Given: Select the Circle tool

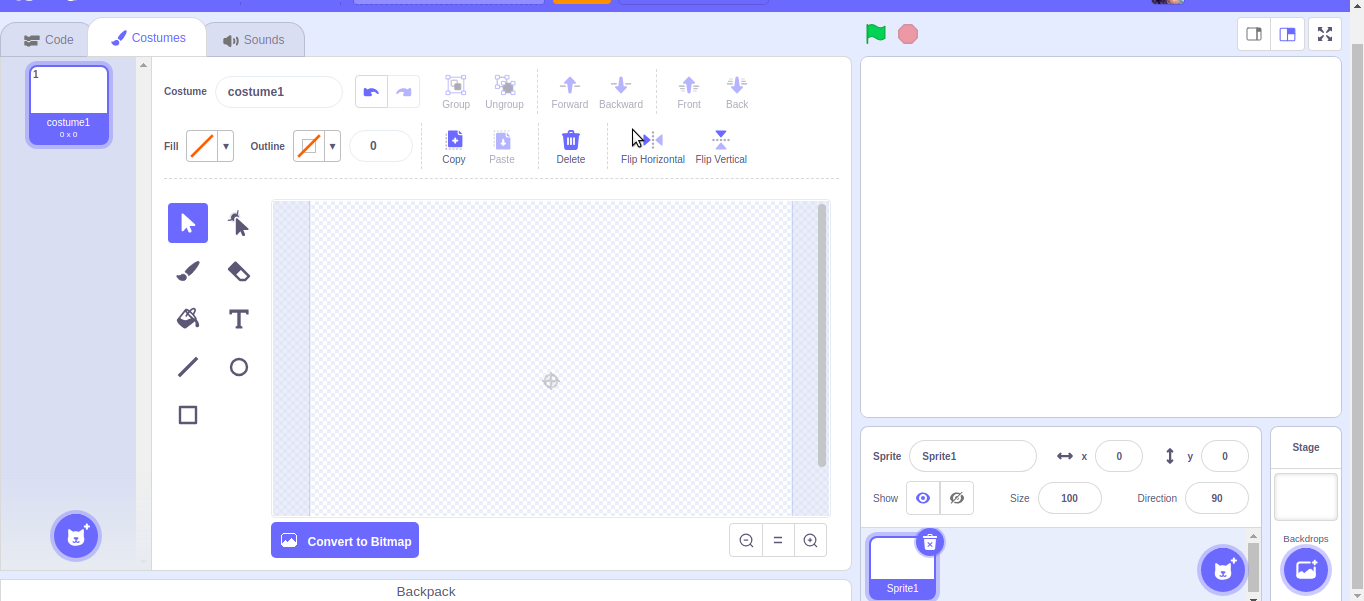Looking at the screenshot, I should coord(238,367).
